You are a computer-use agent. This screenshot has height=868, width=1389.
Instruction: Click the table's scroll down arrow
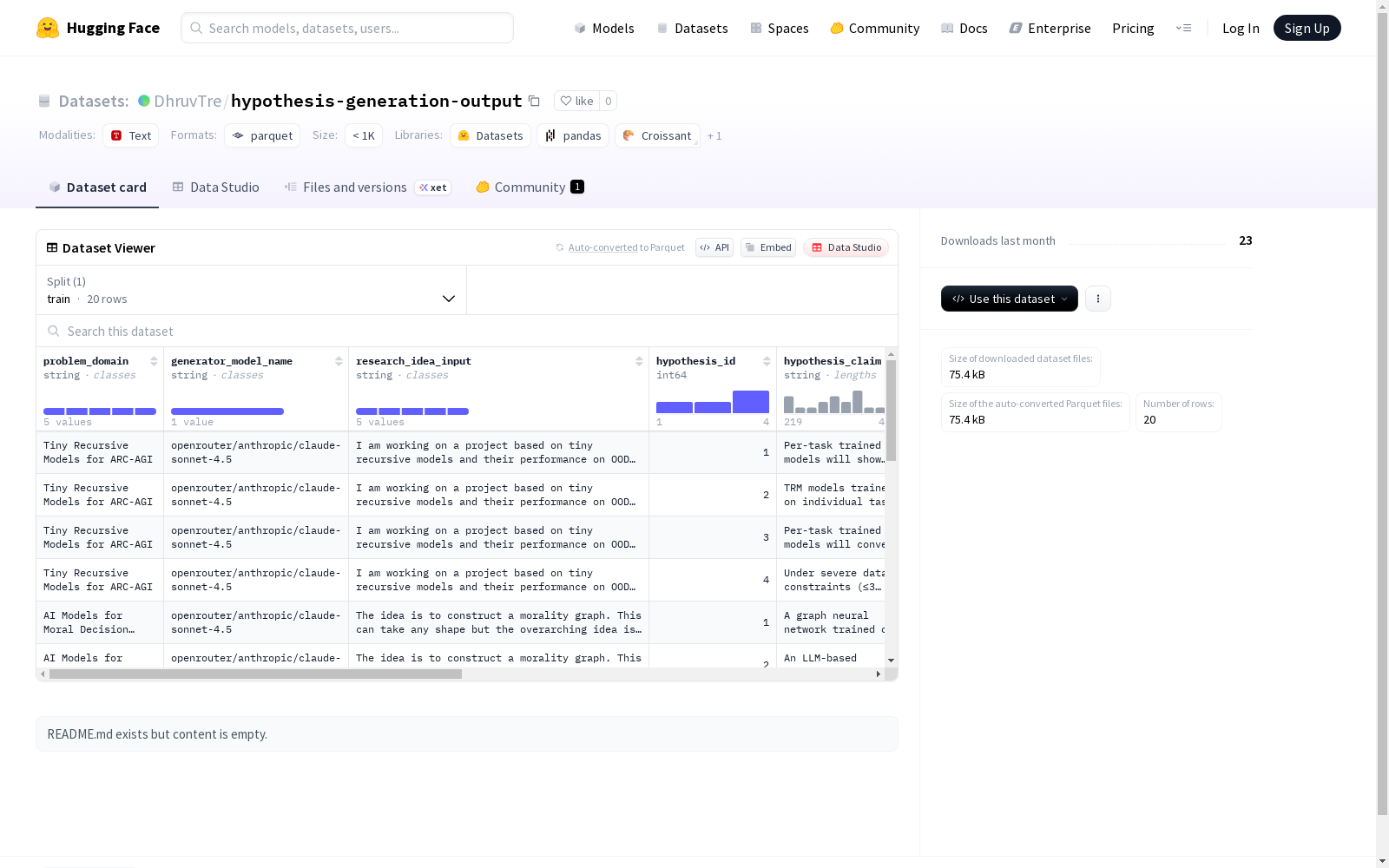click(891, 661)
